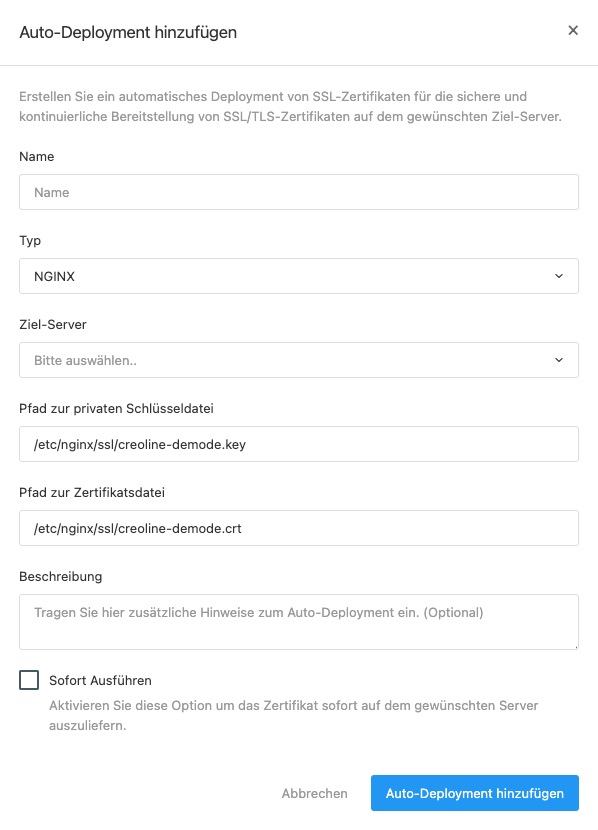Click the 'Ziel-Server' field label
598x830 pixels.
(53, 324)
